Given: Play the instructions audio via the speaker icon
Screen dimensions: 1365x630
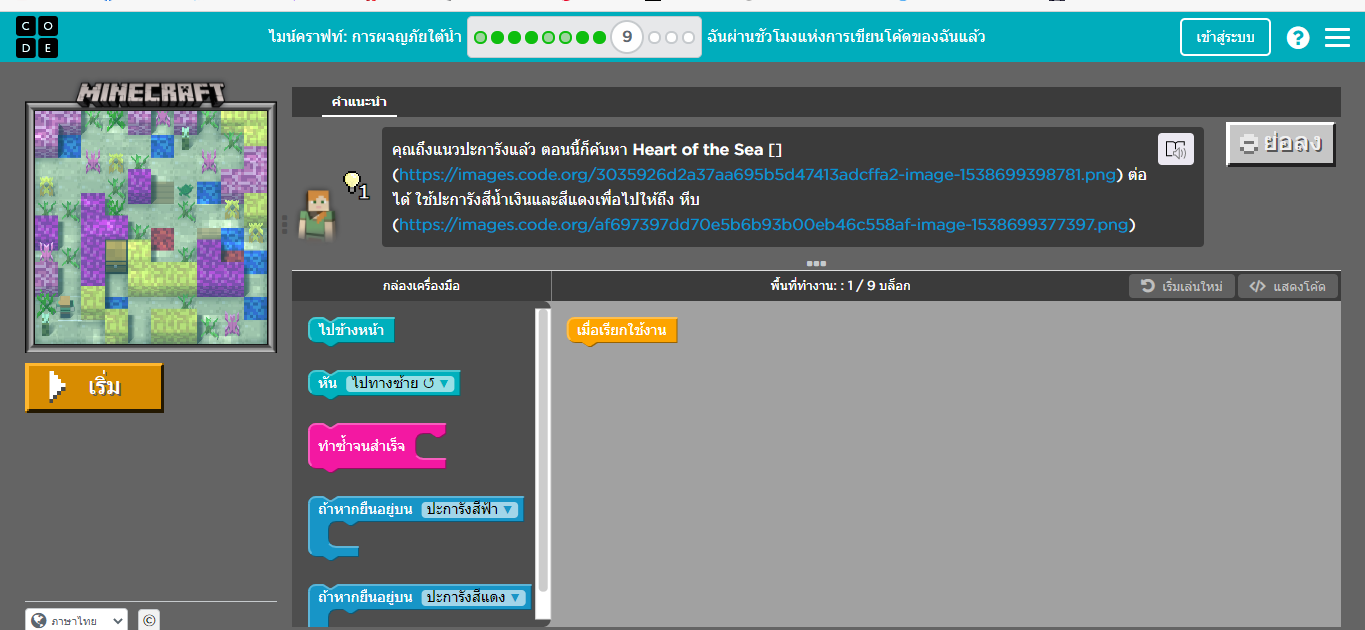Looking at the screenshot, I should (1176, 149).
